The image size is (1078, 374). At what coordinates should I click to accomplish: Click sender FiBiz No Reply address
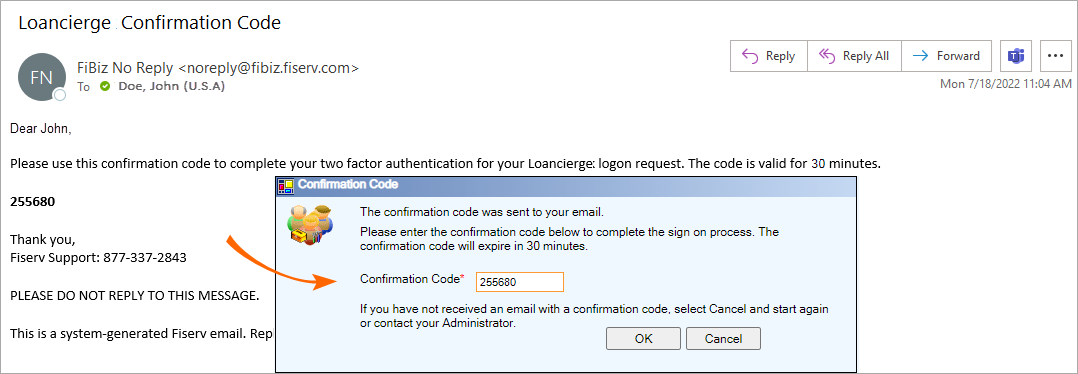[218, 68]
